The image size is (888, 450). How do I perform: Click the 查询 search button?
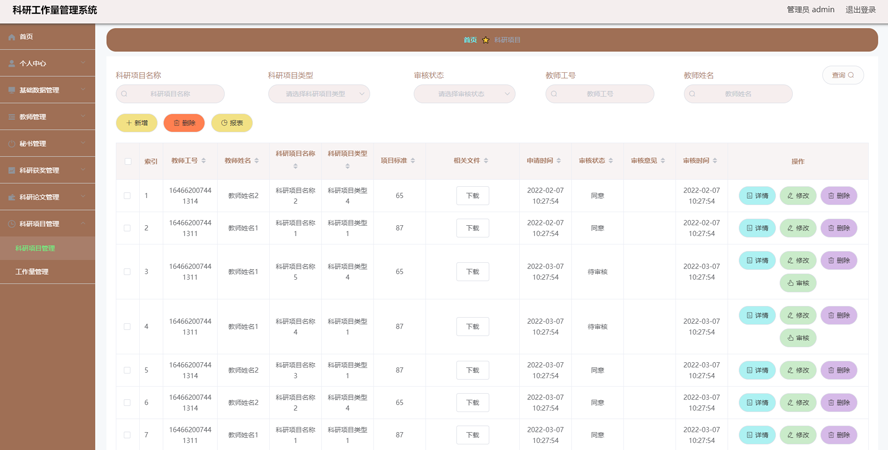(x=843, y=75)
